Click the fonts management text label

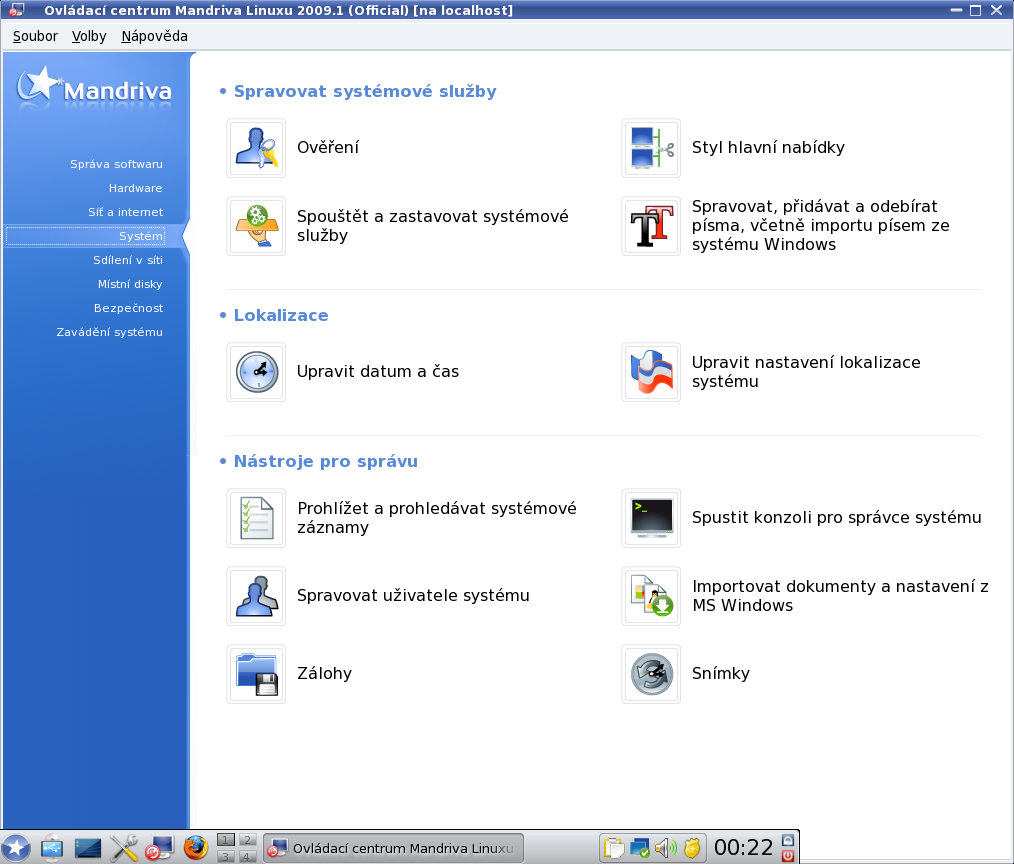(821, 225)
